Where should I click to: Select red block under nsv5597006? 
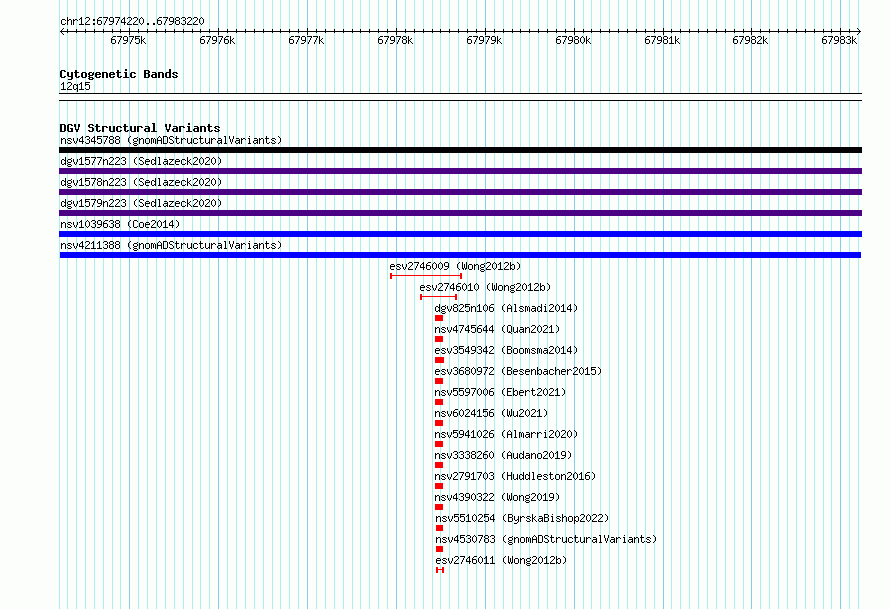pos(439,402)
